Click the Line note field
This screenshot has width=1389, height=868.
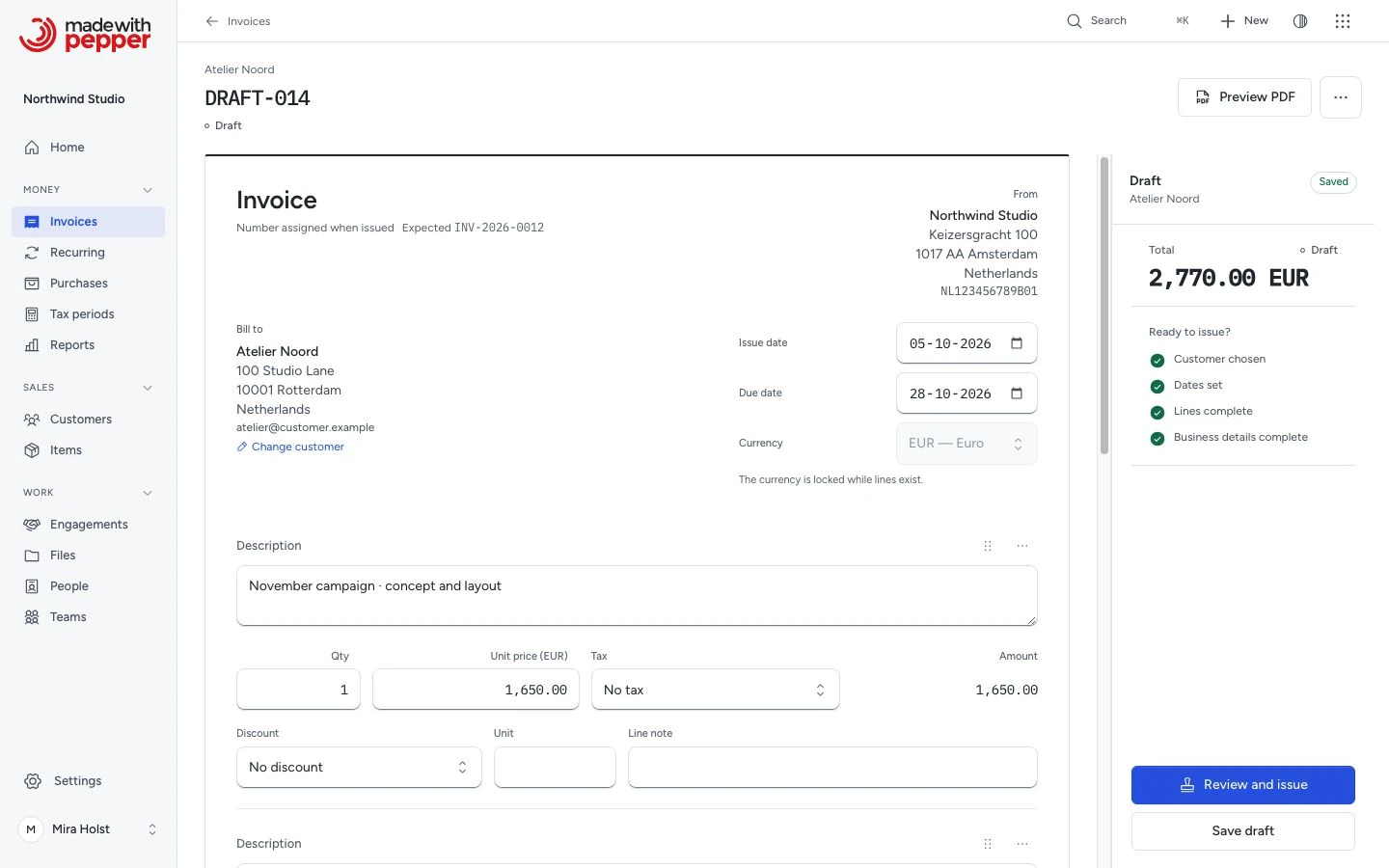[832, 768]
